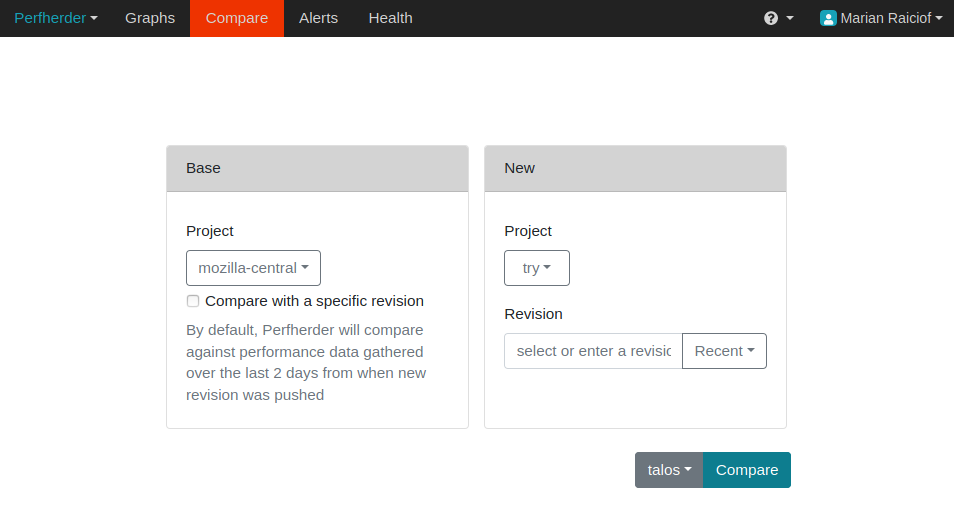Open the Recent revisions dropdown
The width and height of the screenshot is (954, 523).
pyautogui.click(x=724, y=351)
